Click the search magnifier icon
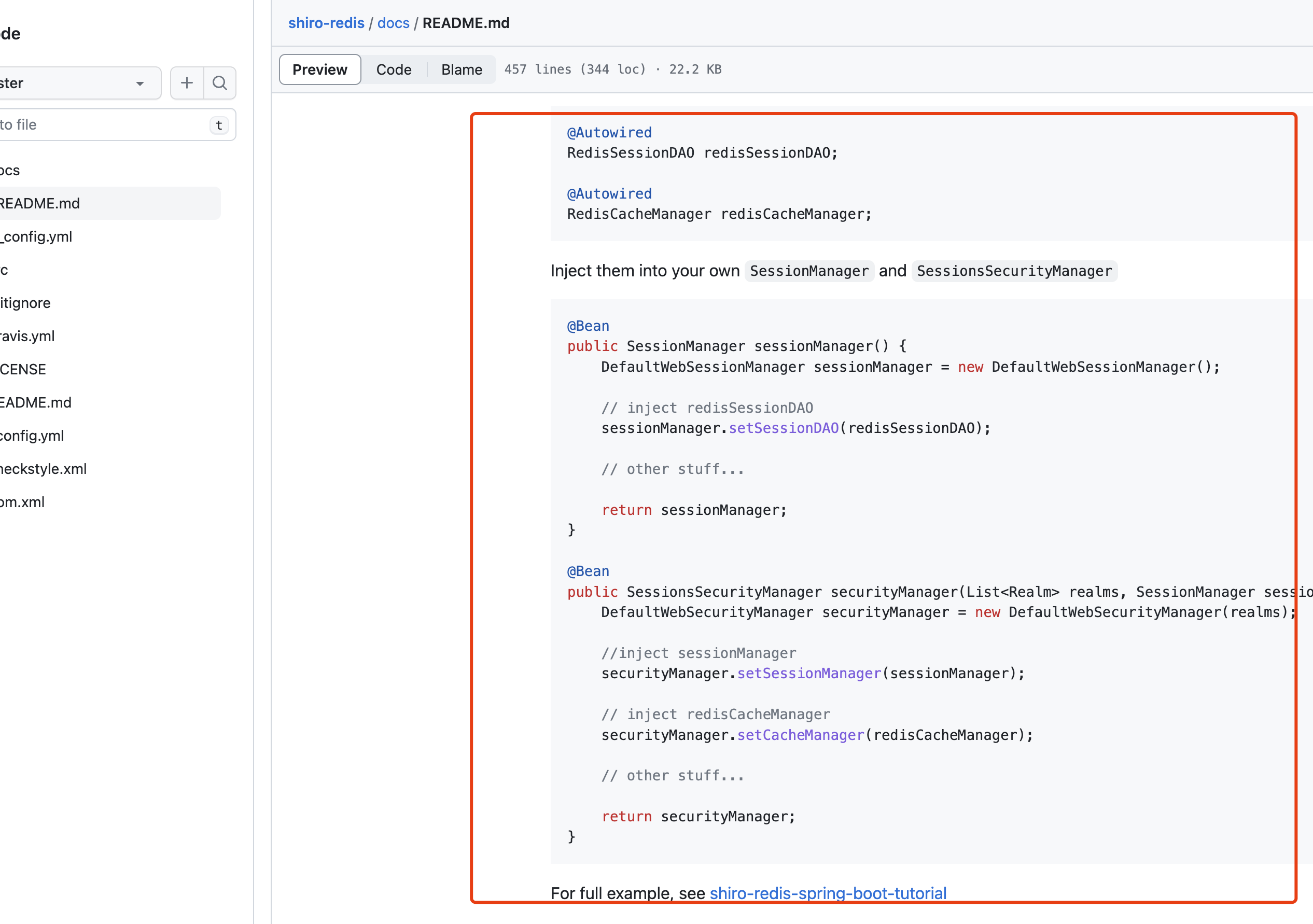Image resolution: width=1313 pixels, height=924 pixels. coord(219,83)
